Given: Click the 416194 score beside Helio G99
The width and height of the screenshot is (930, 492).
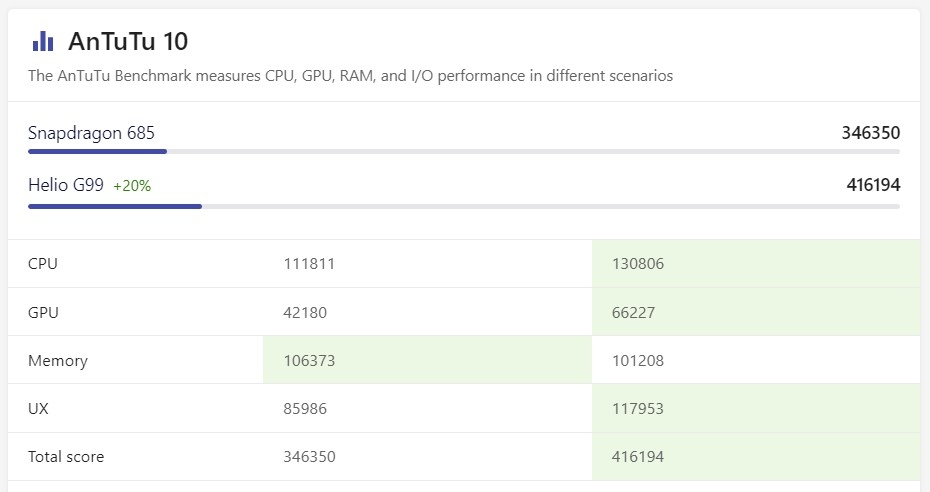Looking at the screenshot, I should click(x=873, y=185).
